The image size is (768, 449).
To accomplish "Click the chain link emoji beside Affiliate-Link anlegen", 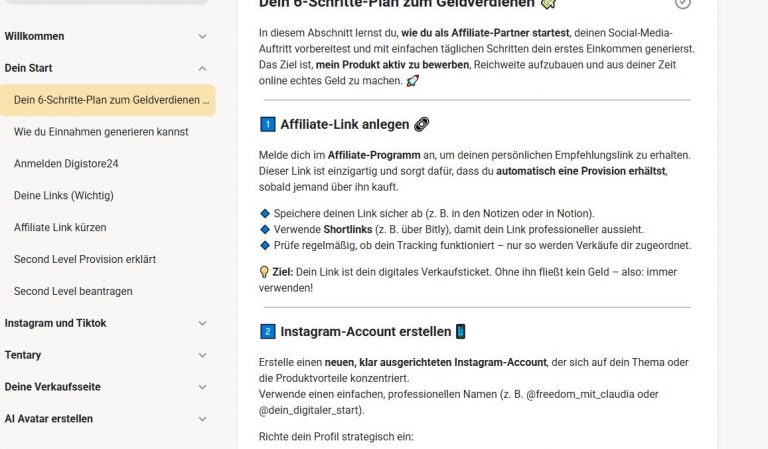I will [x=421, y=125].
